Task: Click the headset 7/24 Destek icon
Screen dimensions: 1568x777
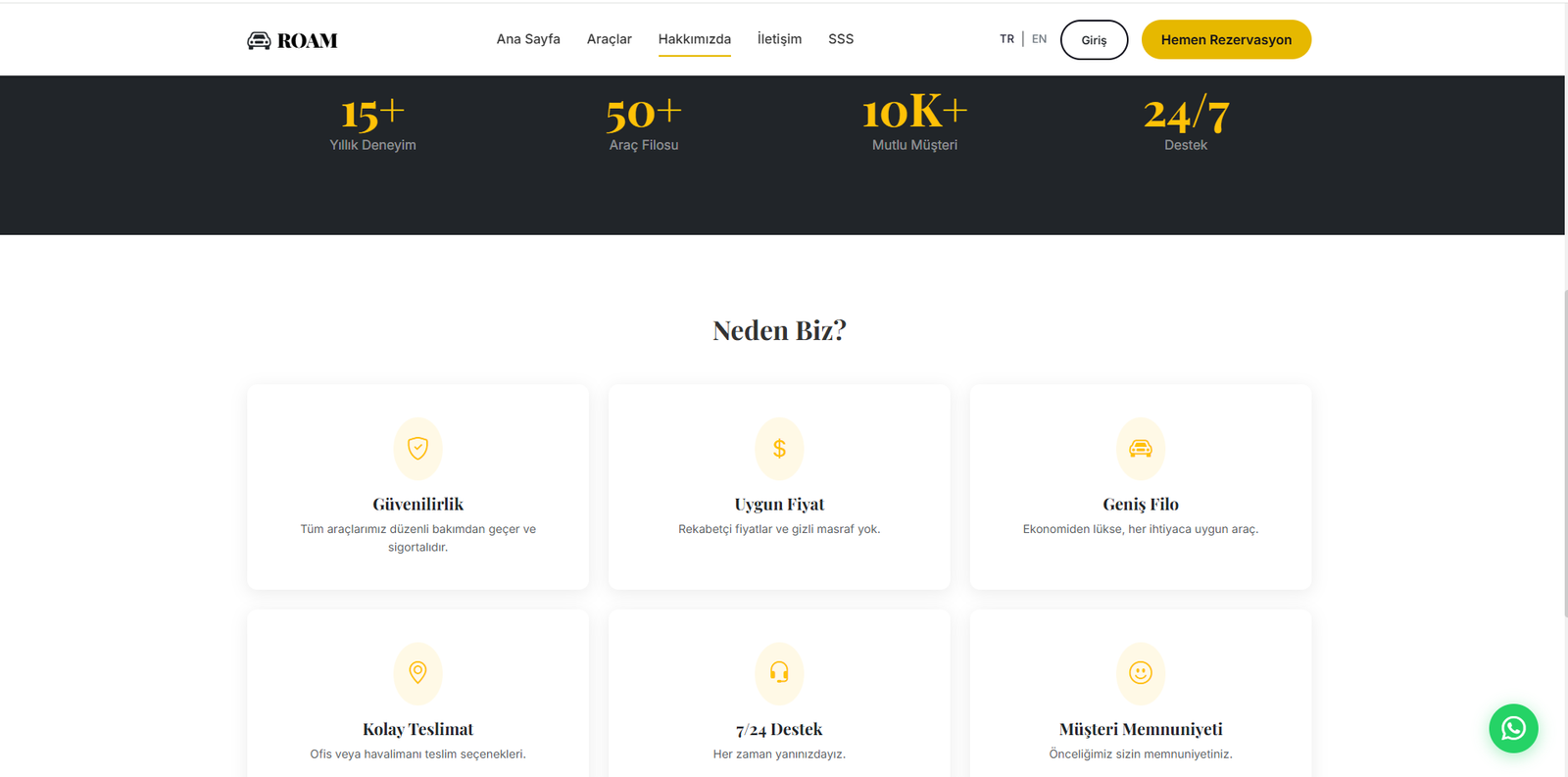Action: click(779, 673)
